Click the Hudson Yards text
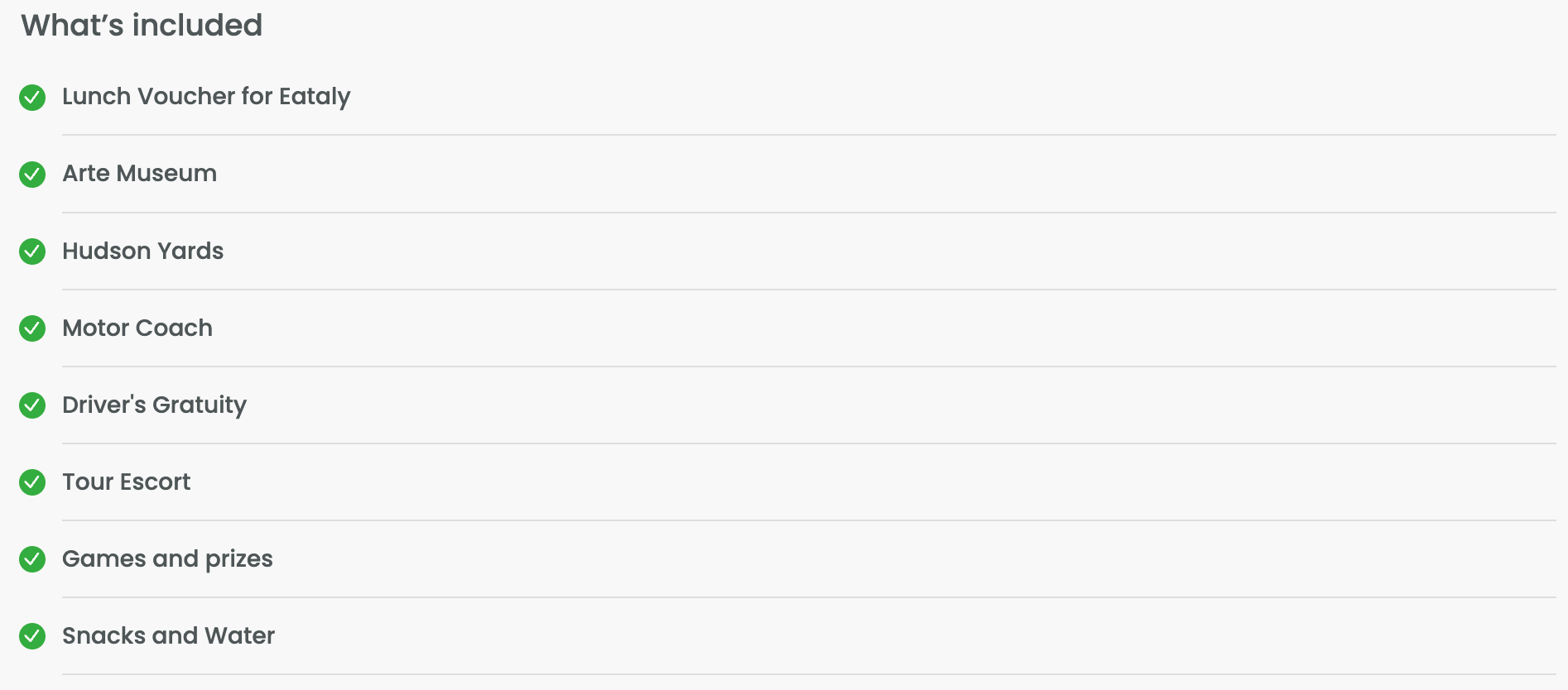Screen dimensions: 1568x690 (142, 251)
